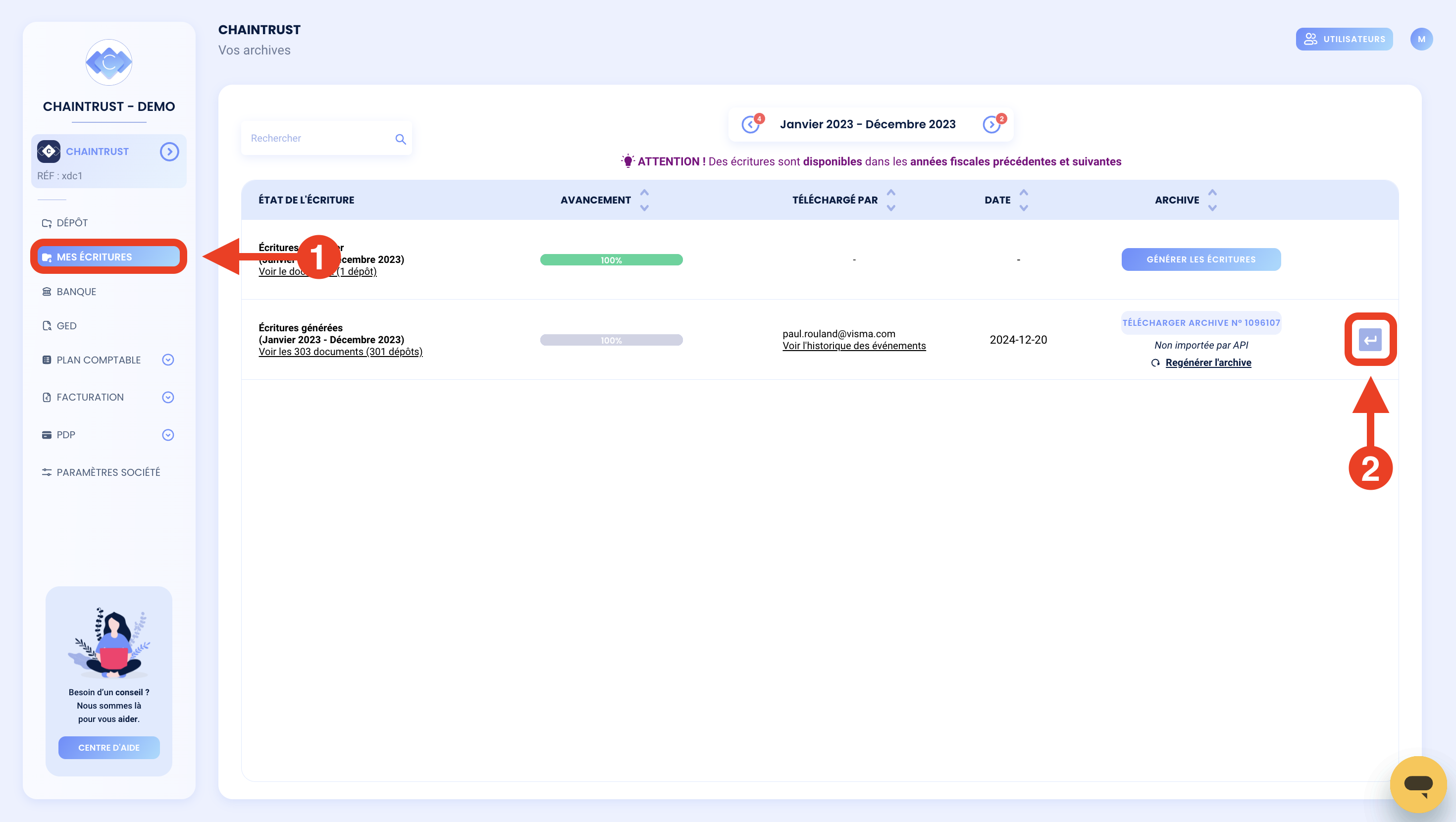Click Générer les écritures button
Image resolution: width=1456 pixels, height=822 pixels.
pos(1201,259)
